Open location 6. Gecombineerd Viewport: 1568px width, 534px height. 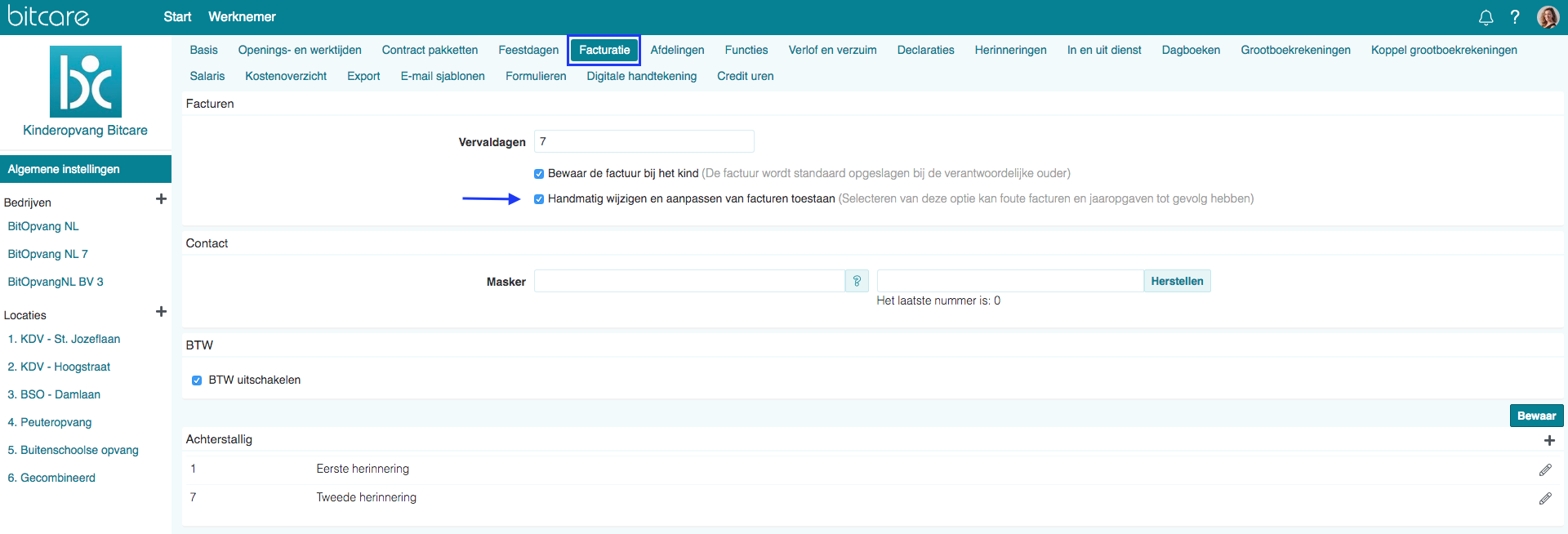(x=51, y=478)
